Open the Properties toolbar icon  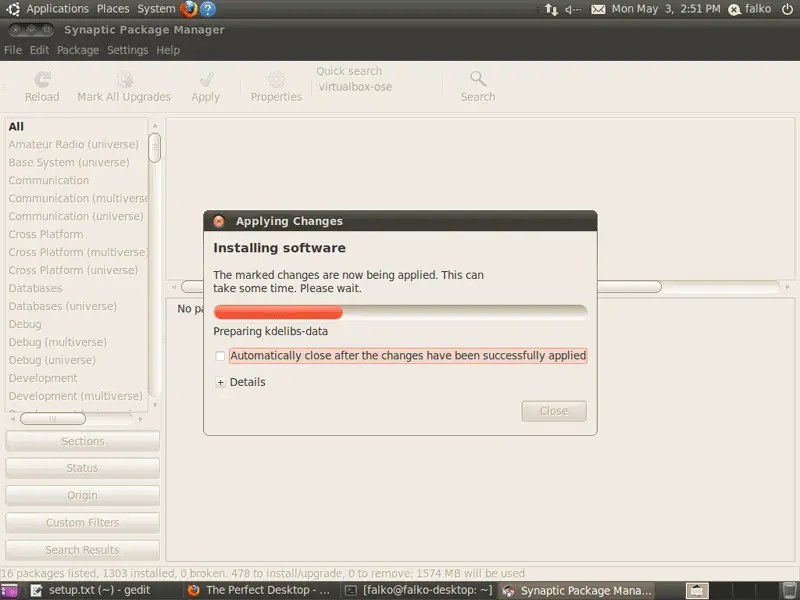277,79
